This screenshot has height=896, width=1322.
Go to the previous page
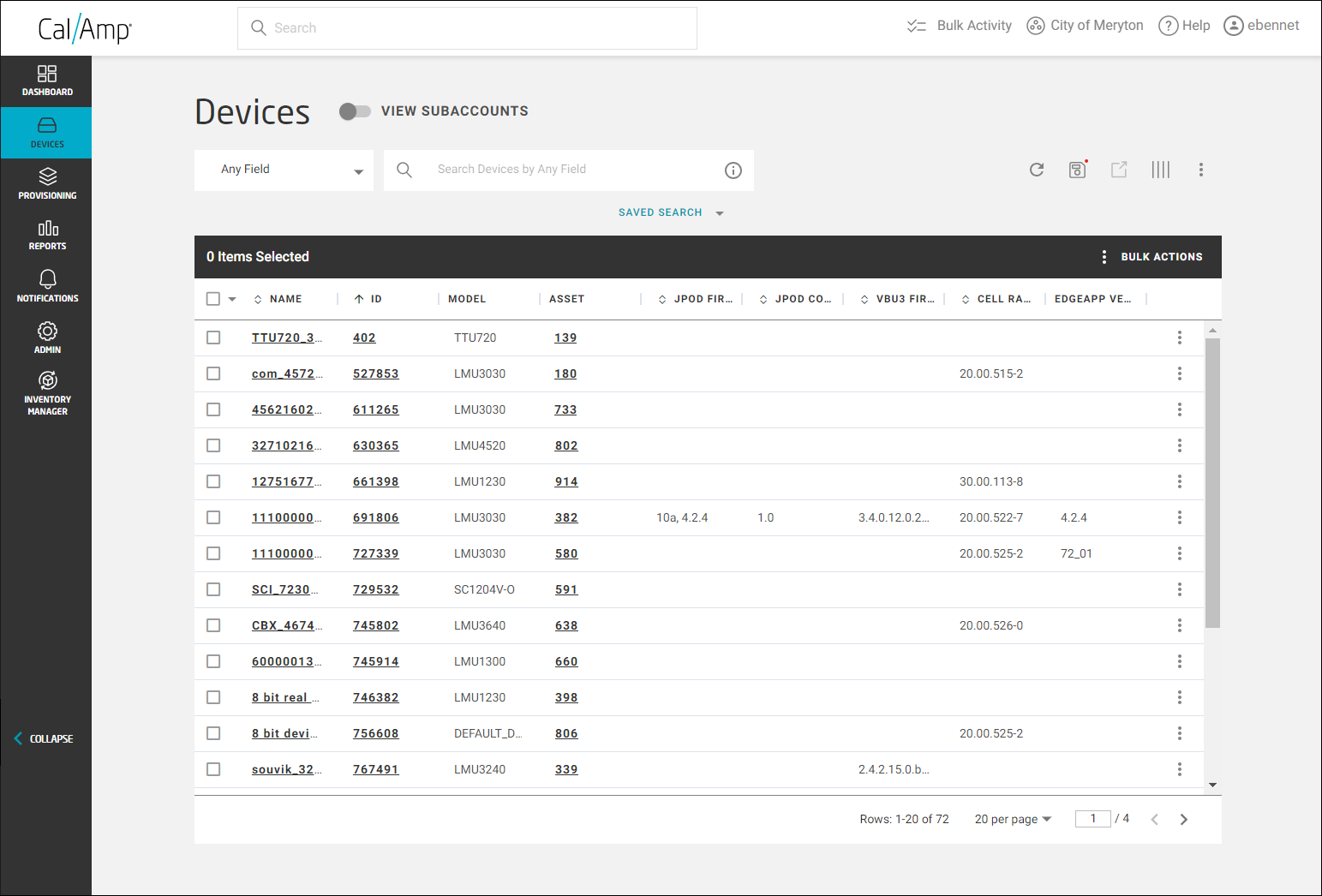coord(1155,820)
